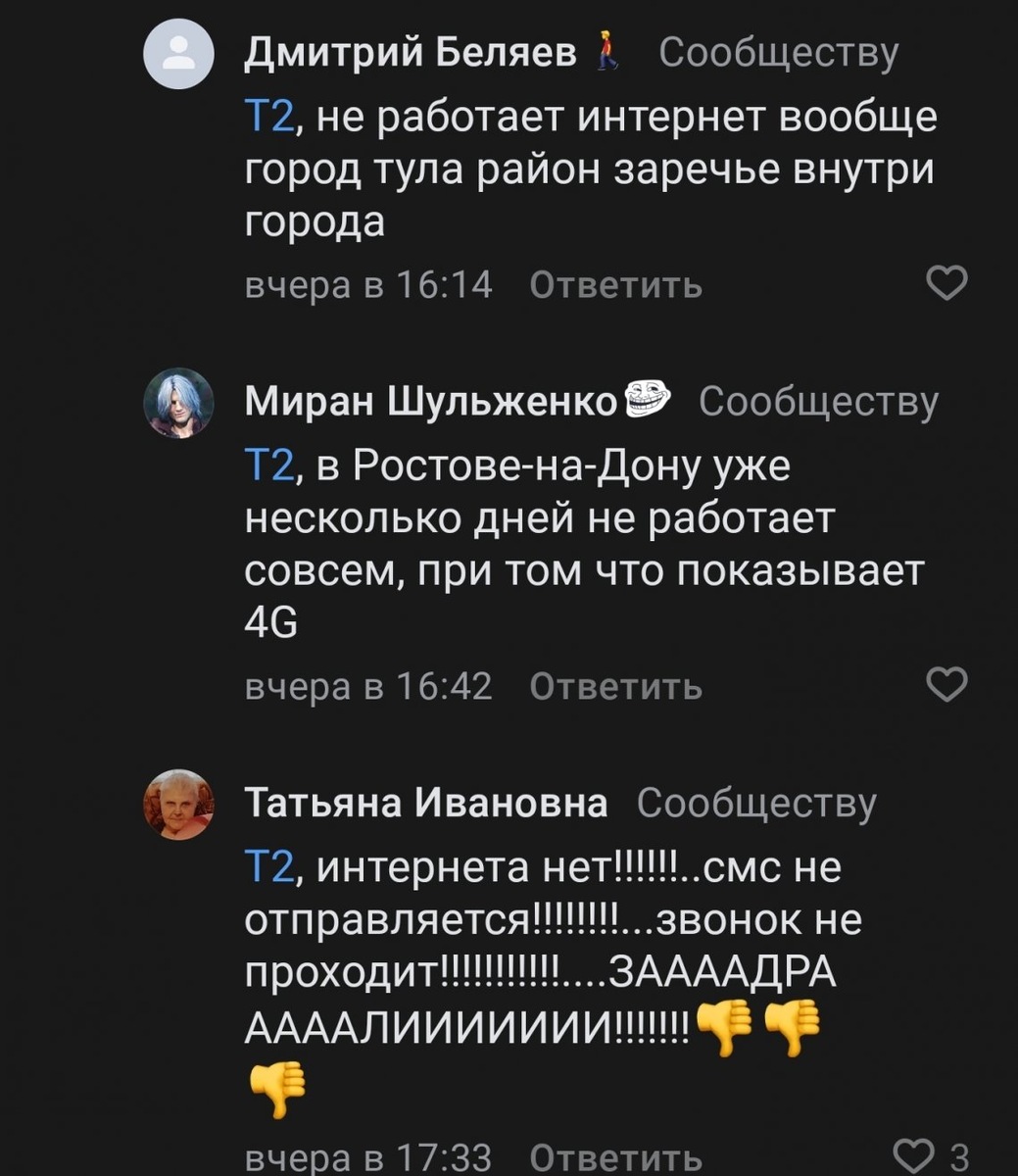Reply to Дмитрий Беляев via Ответить

615,285
